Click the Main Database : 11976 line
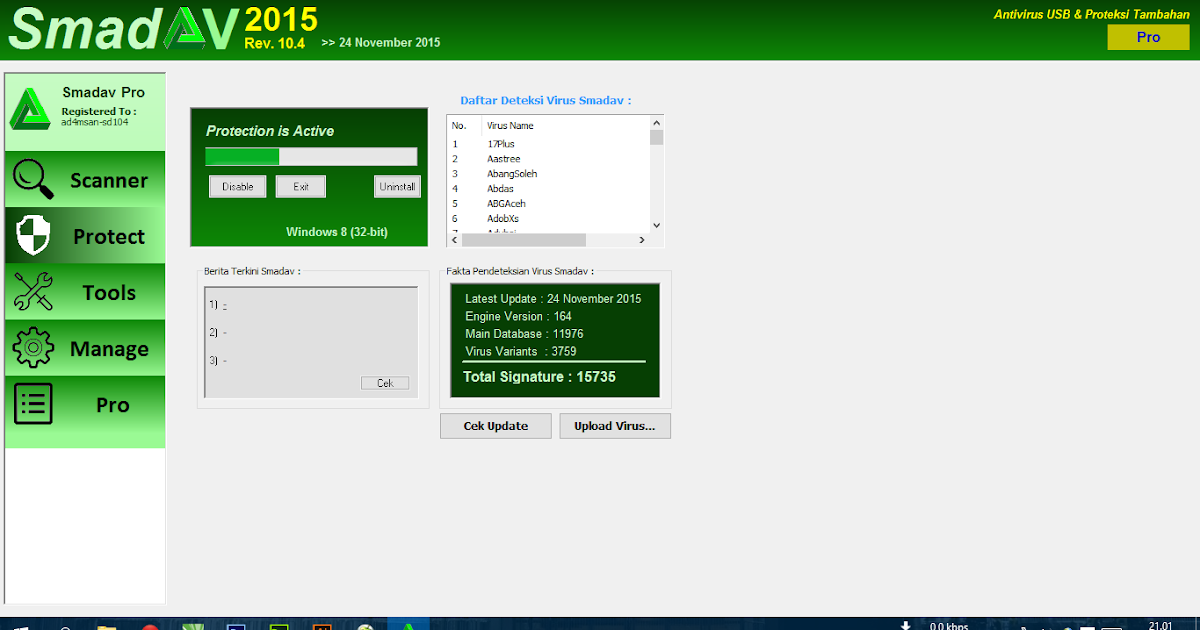 (524, 334)
